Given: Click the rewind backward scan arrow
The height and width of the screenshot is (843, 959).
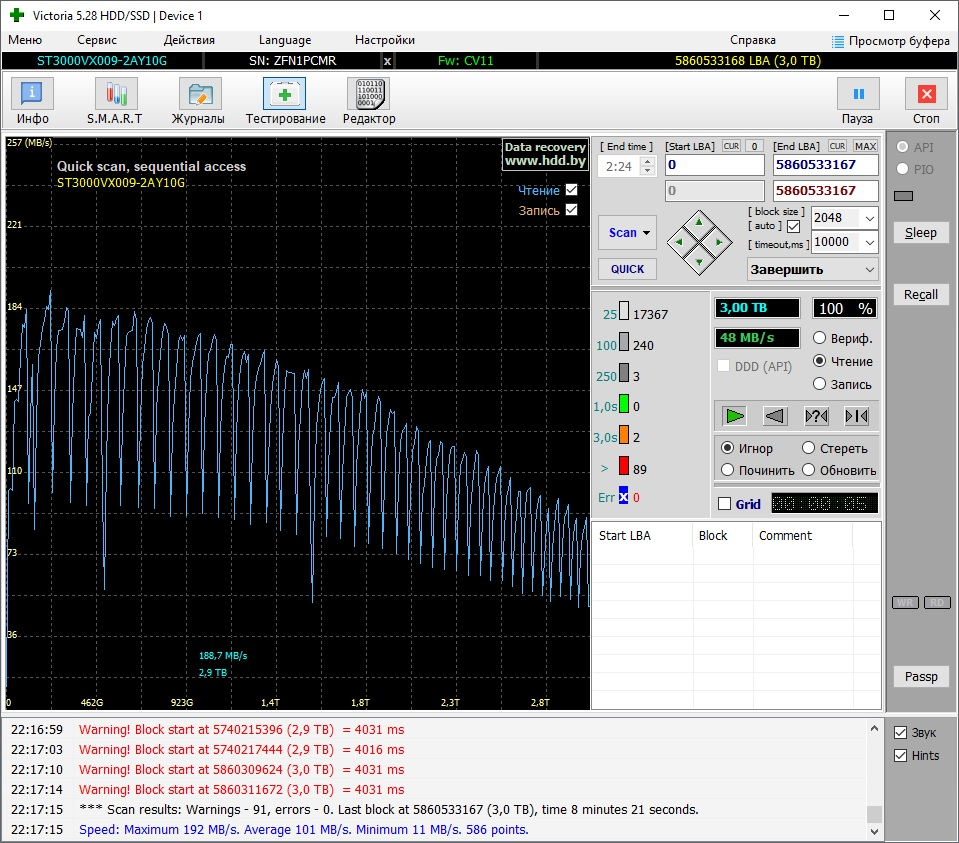Looking at the screenshot, I should pyautogui.click(x=774, y=416).
